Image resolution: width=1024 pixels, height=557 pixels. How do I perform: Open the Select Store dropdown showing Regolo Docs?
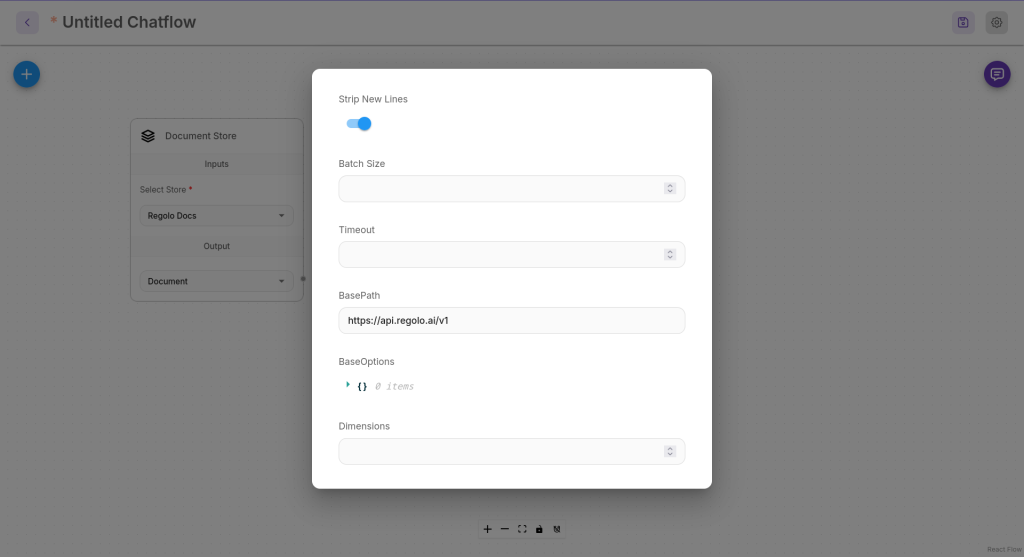coord(216,215)
